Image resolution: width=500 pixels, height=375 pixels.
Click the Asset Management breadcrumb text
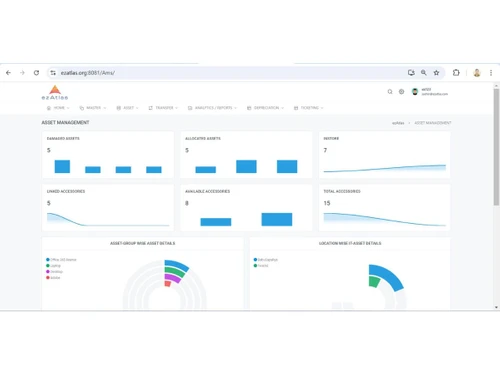[x=433, y=123]
